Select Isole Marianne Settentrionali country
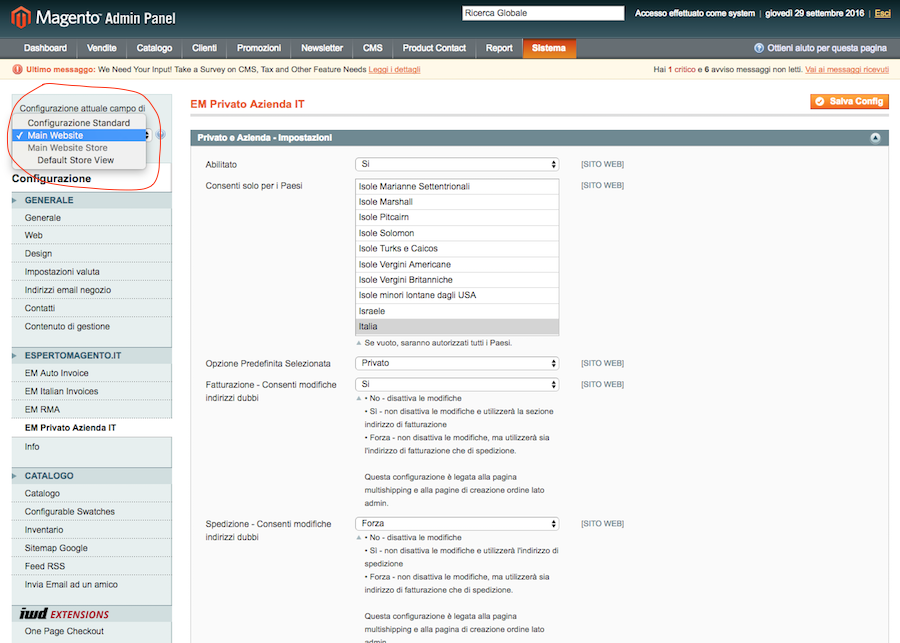This screenshot has width=900, height=643. pos(457,187)
